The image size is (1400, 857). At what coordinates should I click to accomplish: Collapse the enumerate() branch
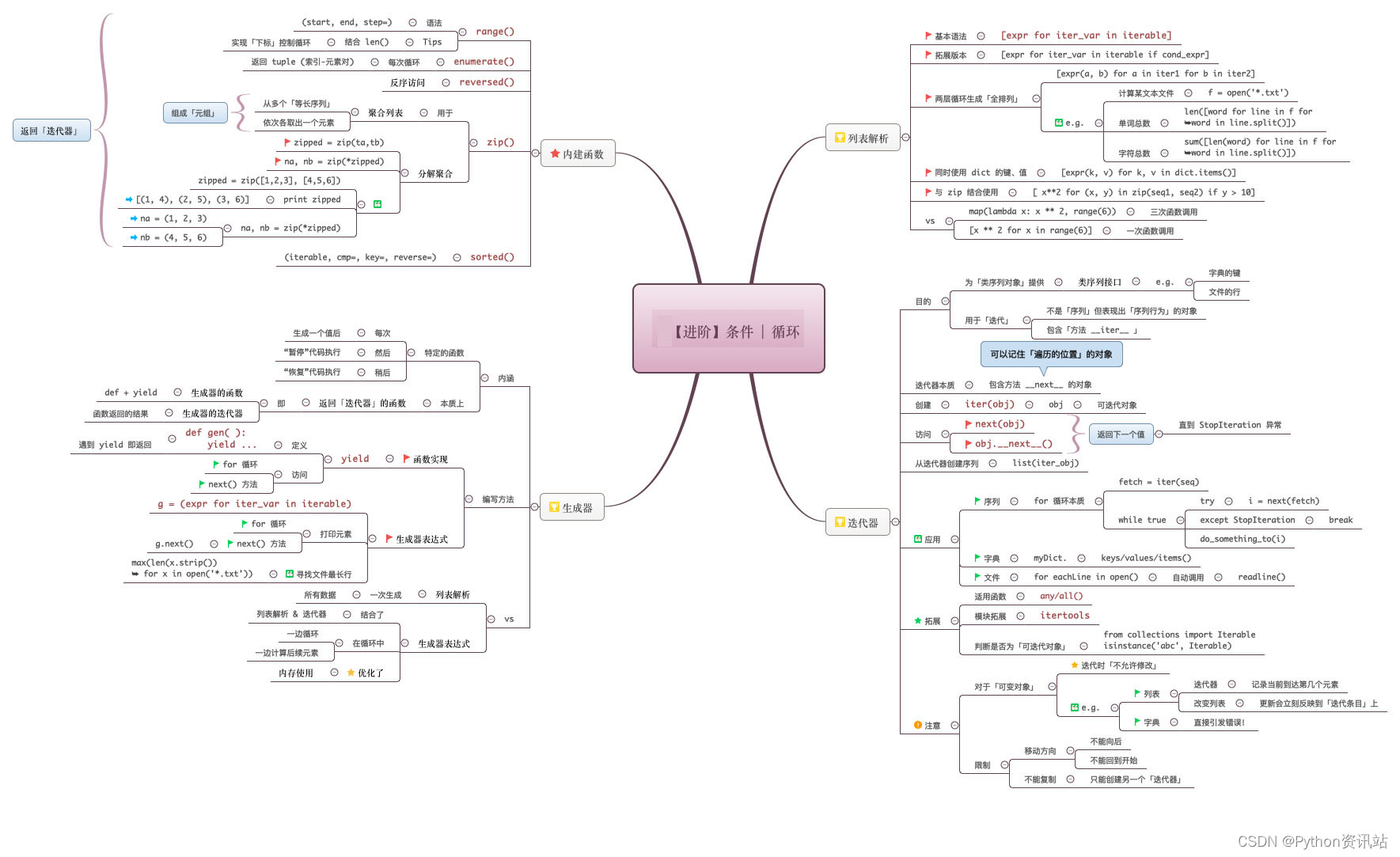441,62
